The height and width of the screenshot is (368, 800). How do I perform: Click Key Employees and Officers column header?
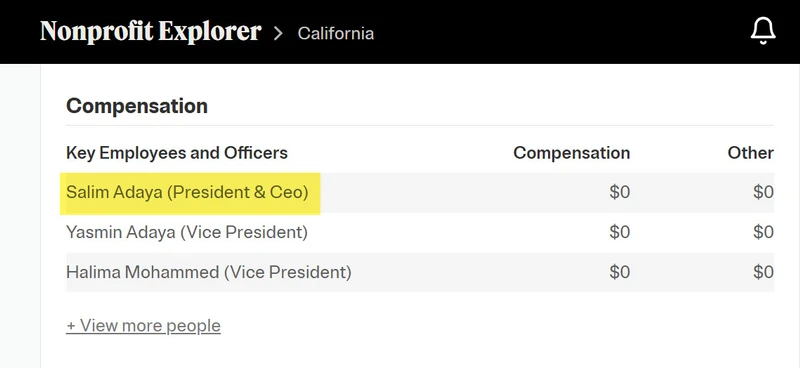[x=177, y=153]
